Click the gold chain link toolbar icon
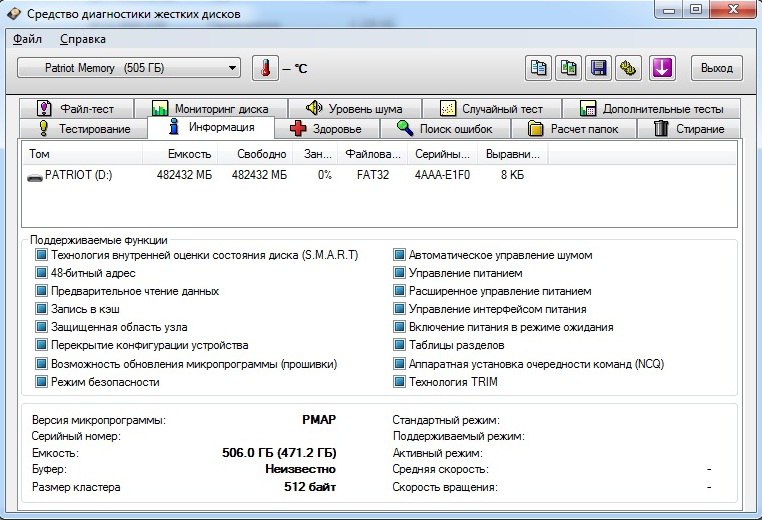The image size is (762, 520). (629, 68)
